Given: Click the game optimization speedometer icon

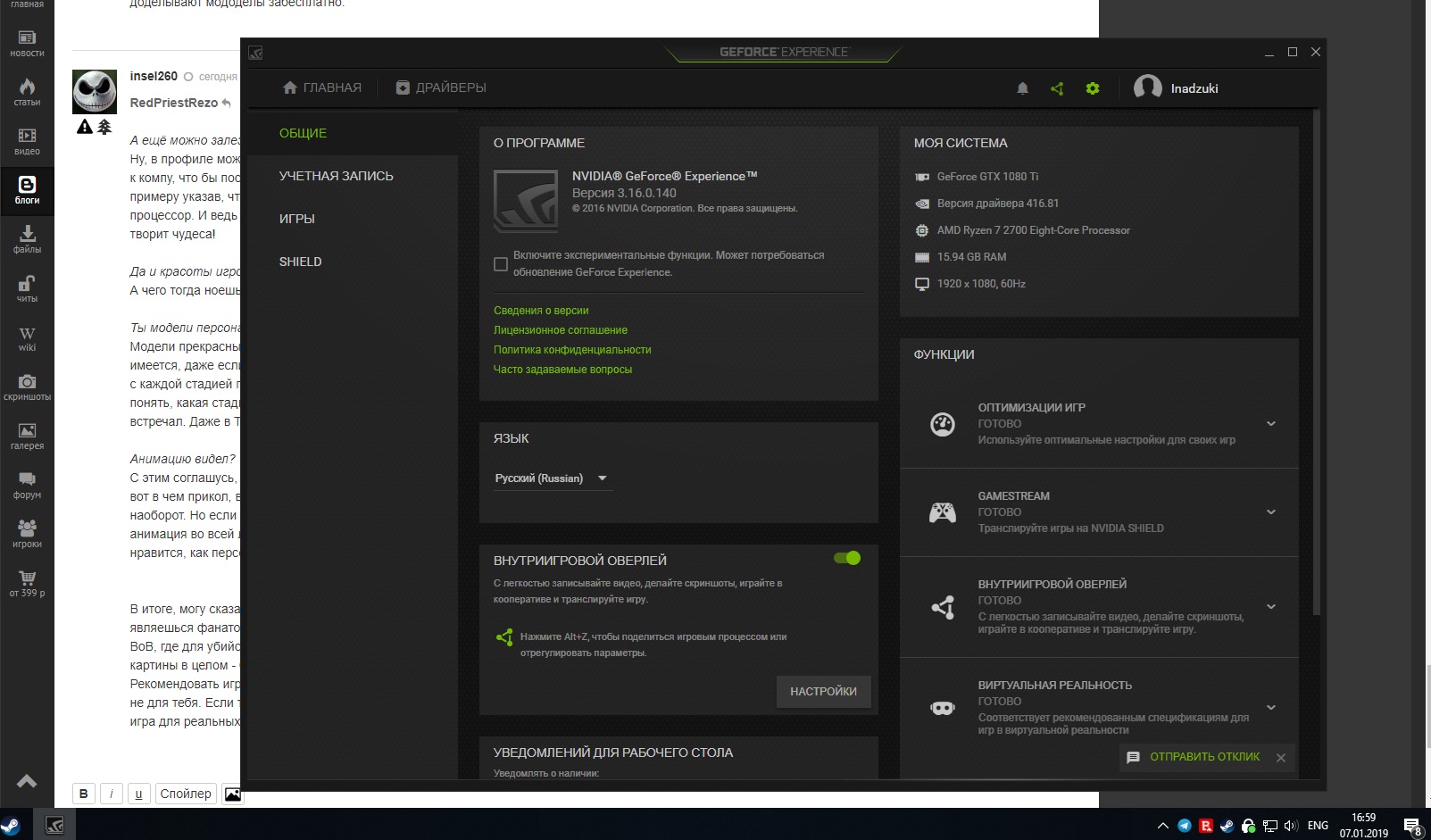Looking at the screenshot, I should point(943,424).
